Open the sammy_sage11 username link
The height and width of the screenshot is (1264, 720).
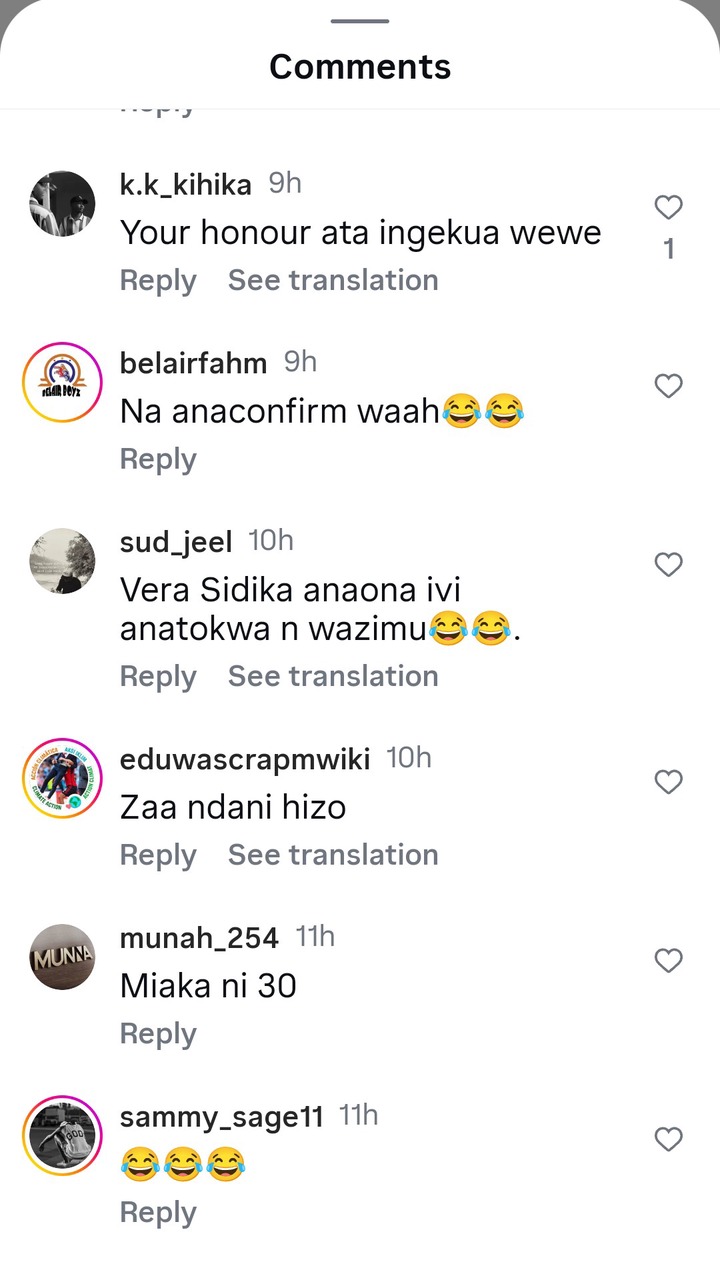tap(222, 1117)
